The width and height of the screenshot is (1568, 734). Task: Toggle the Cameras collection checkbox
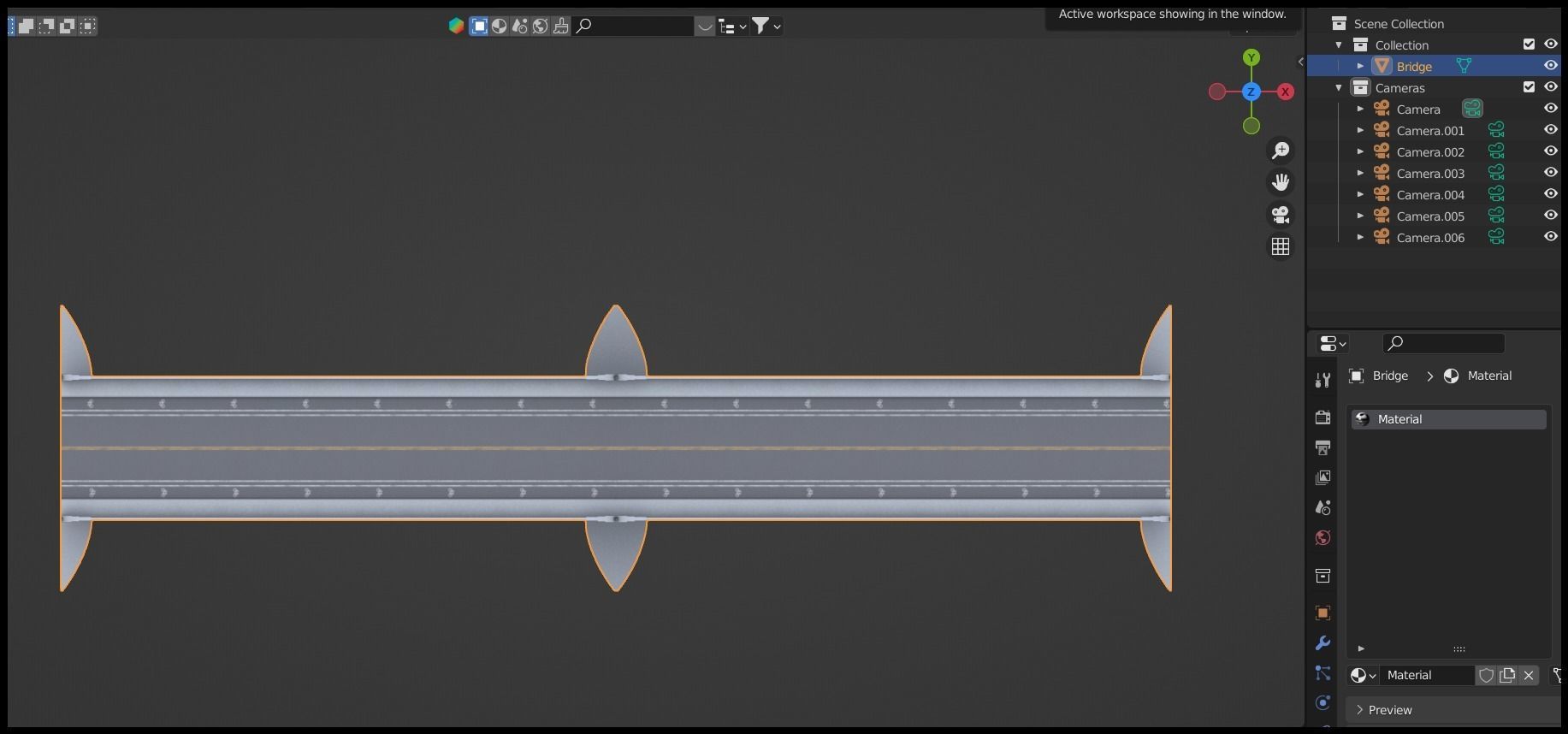click(x=1529, y=87)
